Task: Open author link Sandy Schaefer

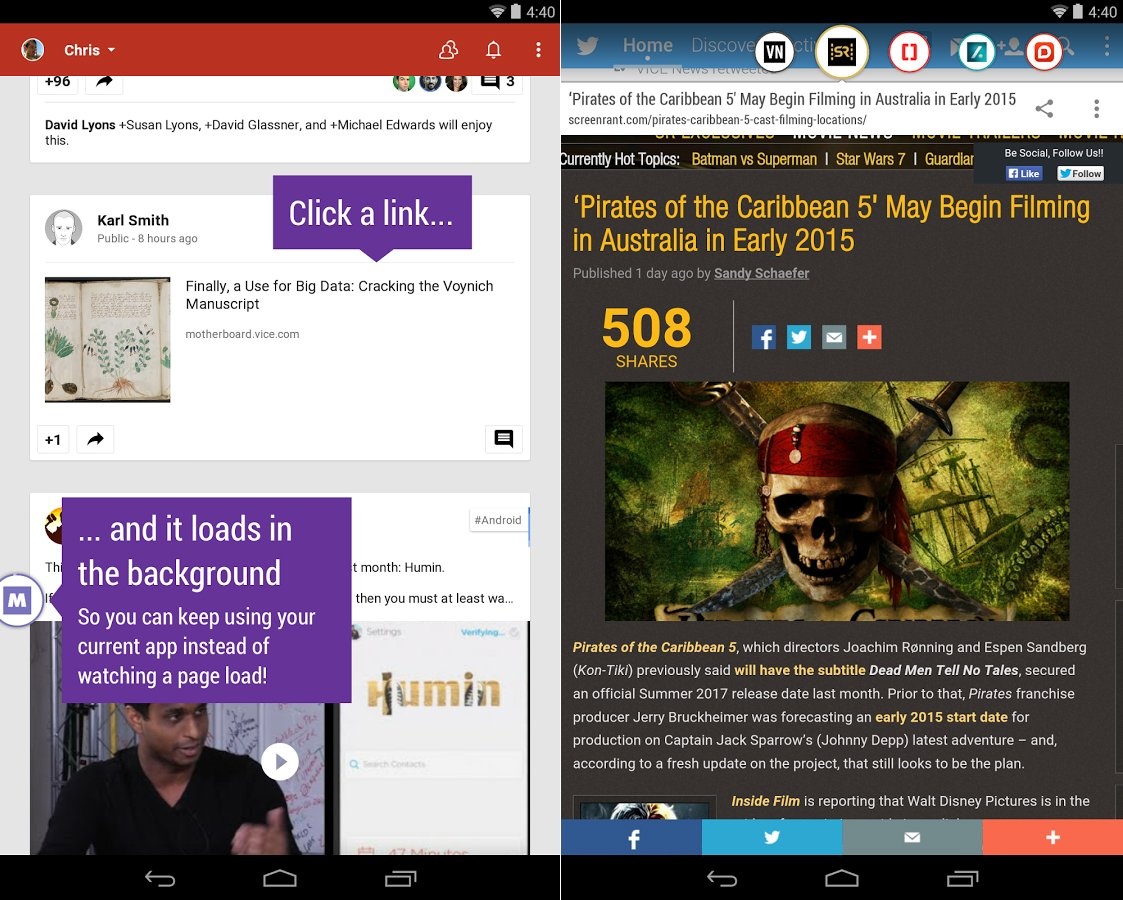Action: [x=761, y=273]
